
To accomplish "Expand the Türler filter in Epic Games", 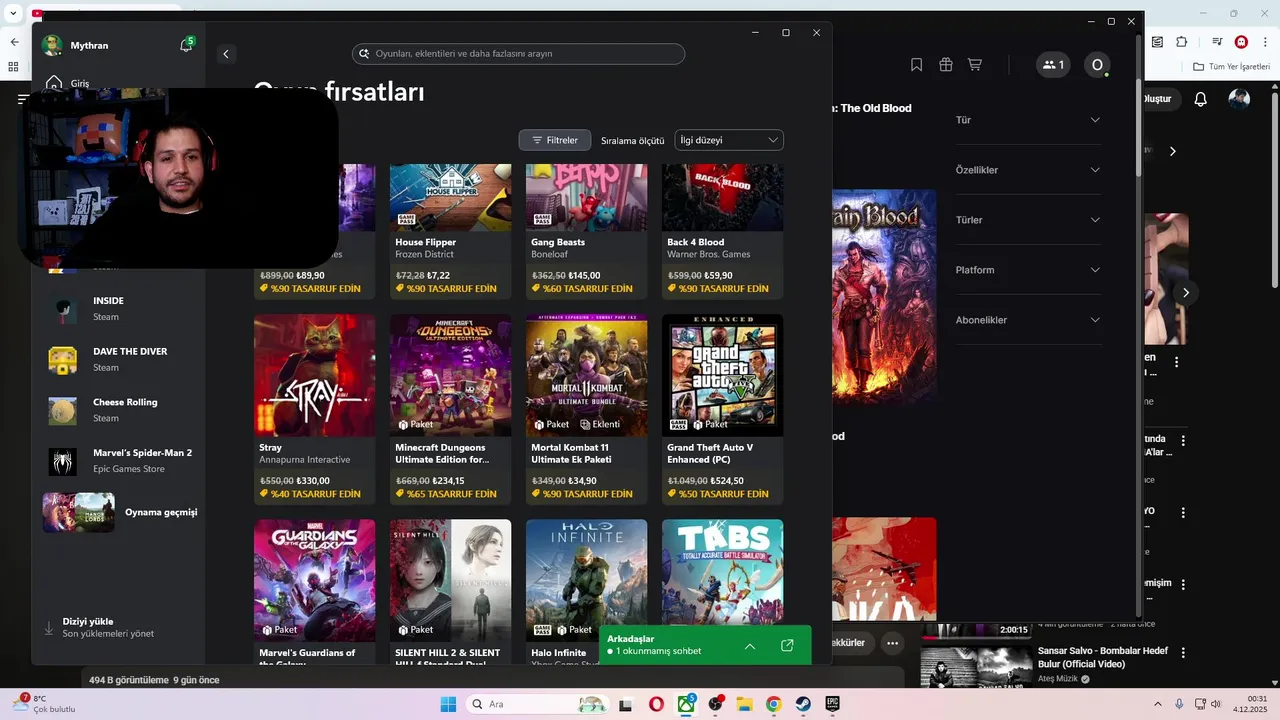I will click(x=1028, y=220).
